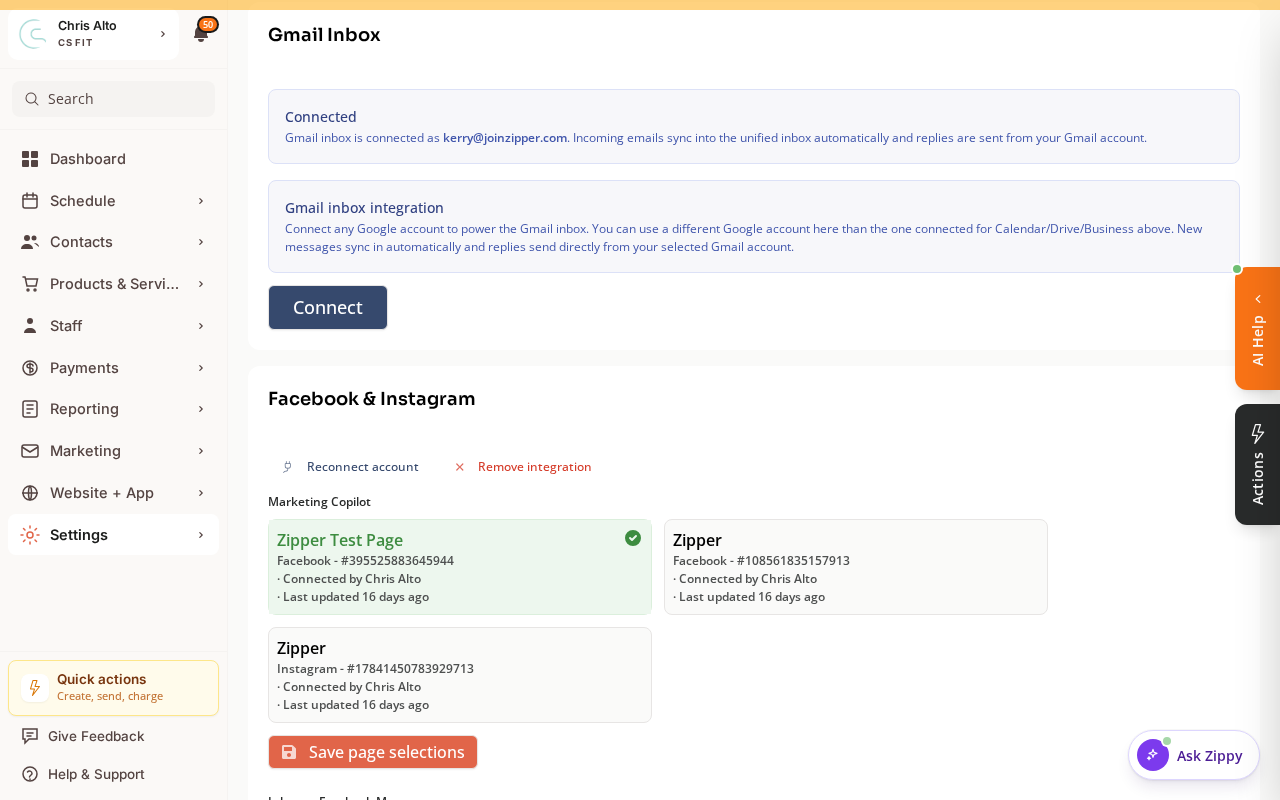Click the Quick actions card
Image resolution: width=1280 pixels, height=800 pixels.
pos(113,688)
